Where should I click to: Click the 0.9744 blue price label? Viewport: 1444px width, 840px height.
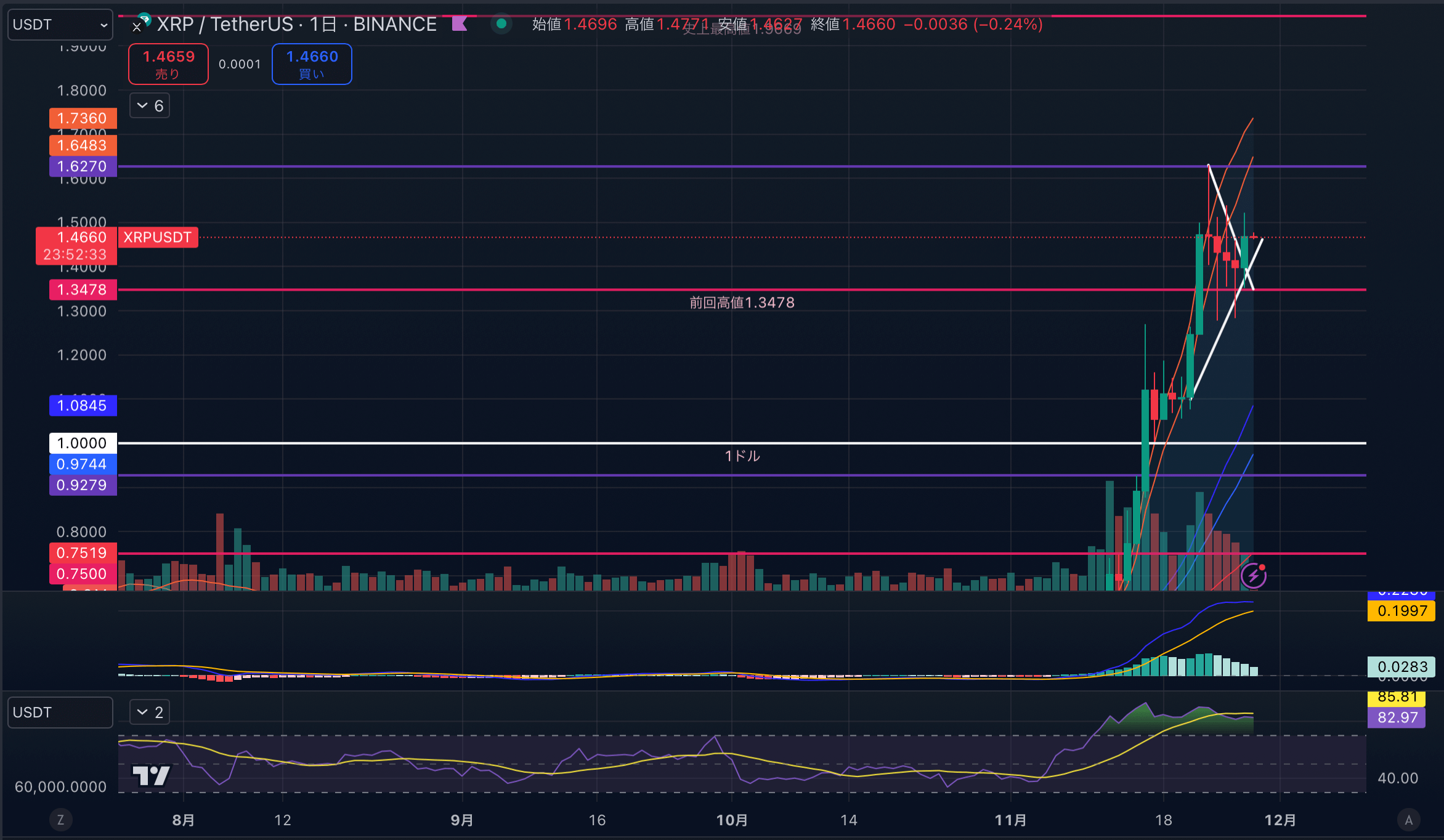[83, 464]
